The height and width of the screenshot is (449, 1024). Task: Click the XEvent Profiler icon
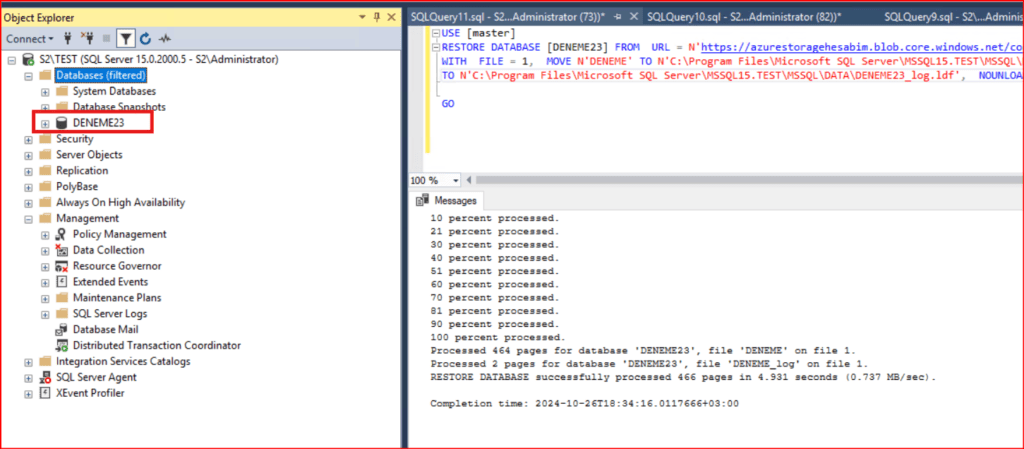pyautogui.click(x=45, y=394)
